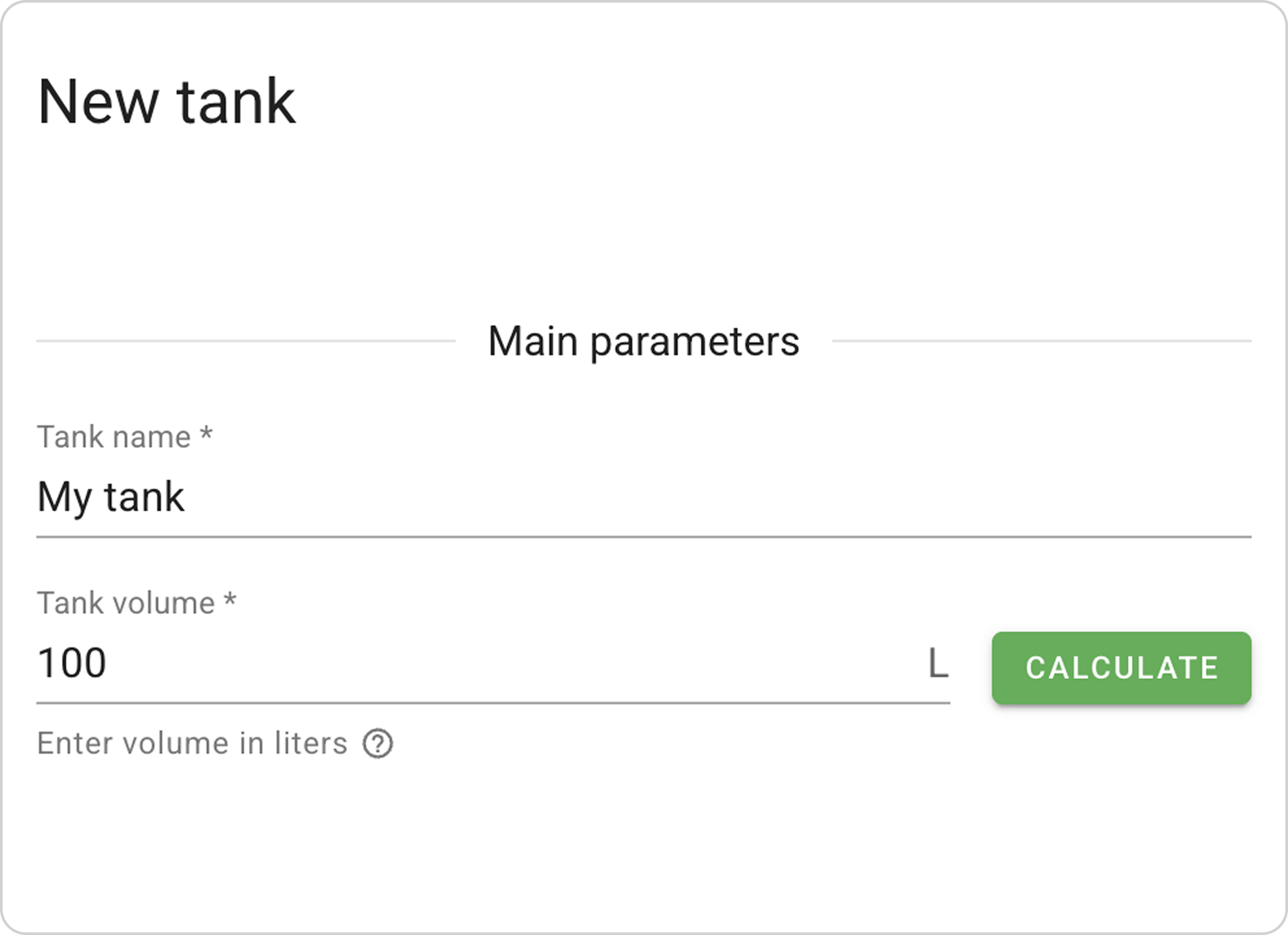
Task: Place cursor in 'My tank' text
Action: click(x=111, y=498)
